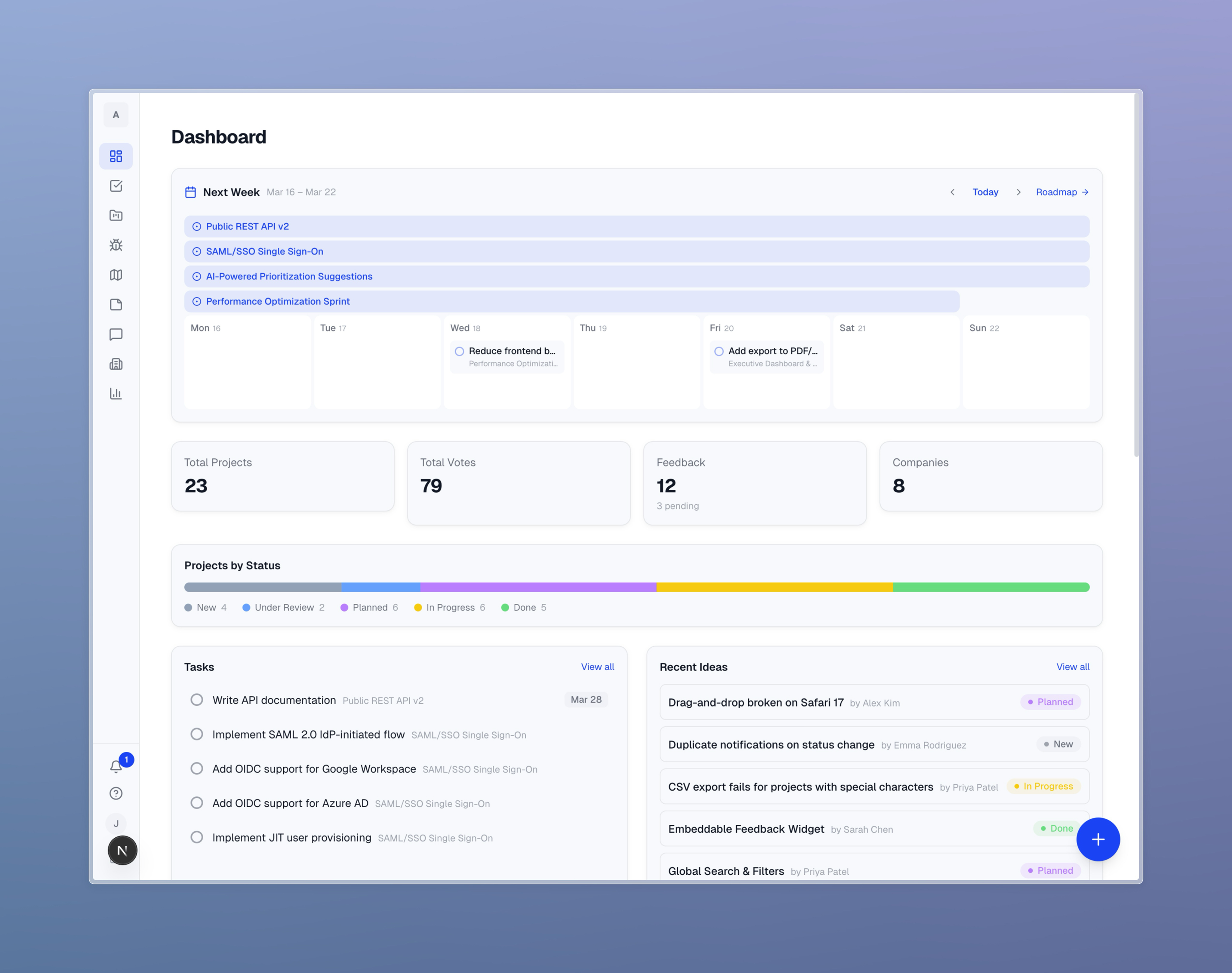Open workspace switcher labeled A
Screen dimensions: 1232x973
tap(115, 115)
